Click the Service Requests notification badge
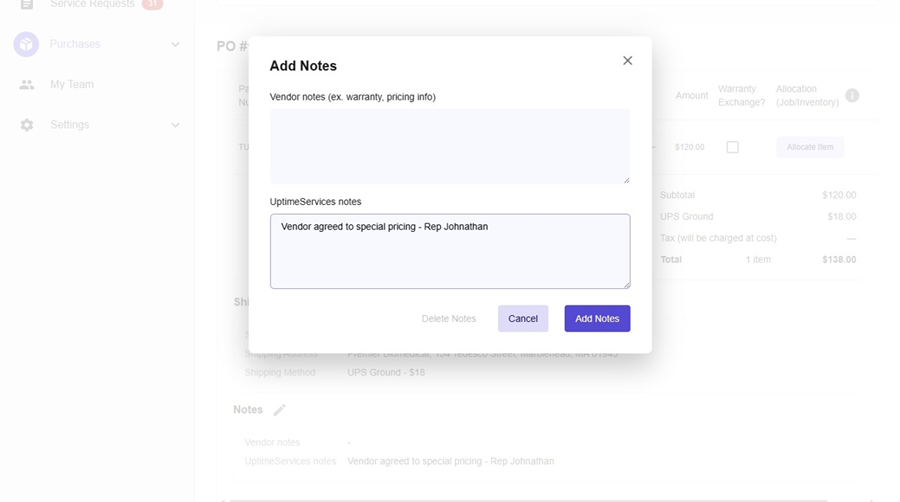900x502 pixels. (x=152, y=5)
